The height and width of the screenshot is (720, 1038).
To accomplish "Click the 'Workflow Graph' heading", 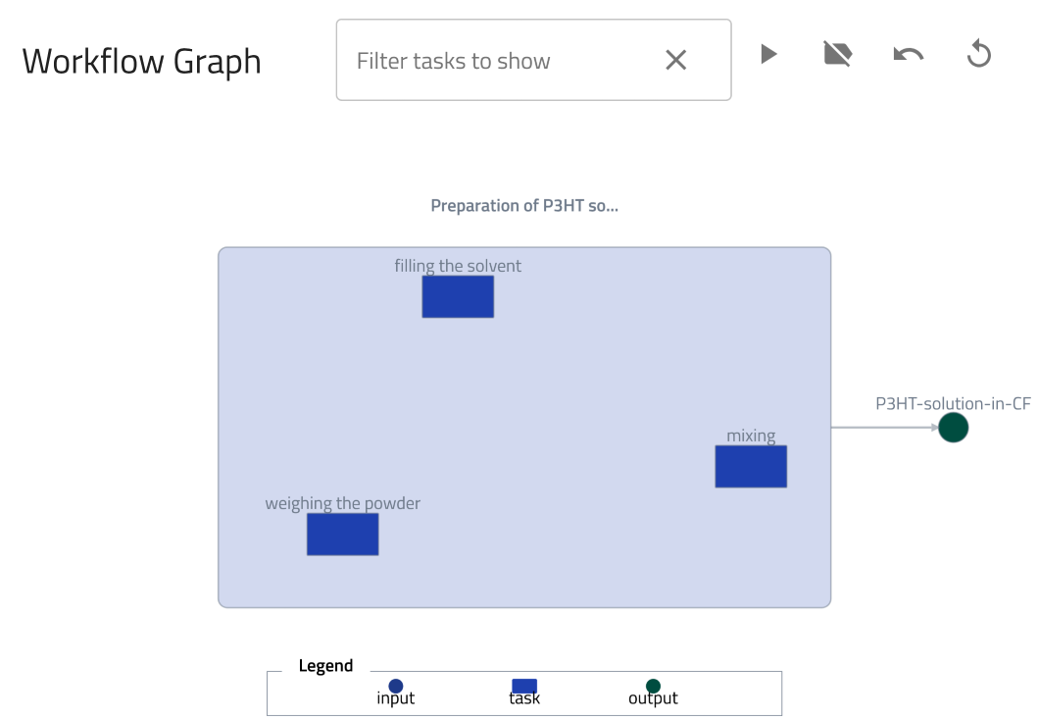I will pos(141,61).
